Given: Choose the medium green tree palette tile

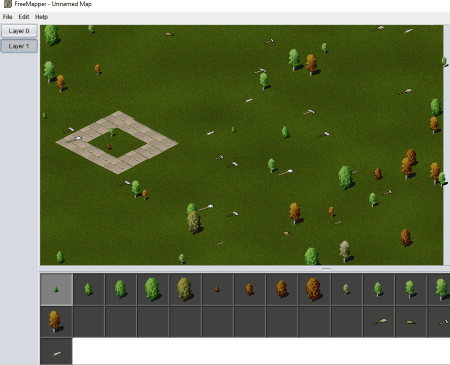Looking at the screenshot, I should coord(121,289).
